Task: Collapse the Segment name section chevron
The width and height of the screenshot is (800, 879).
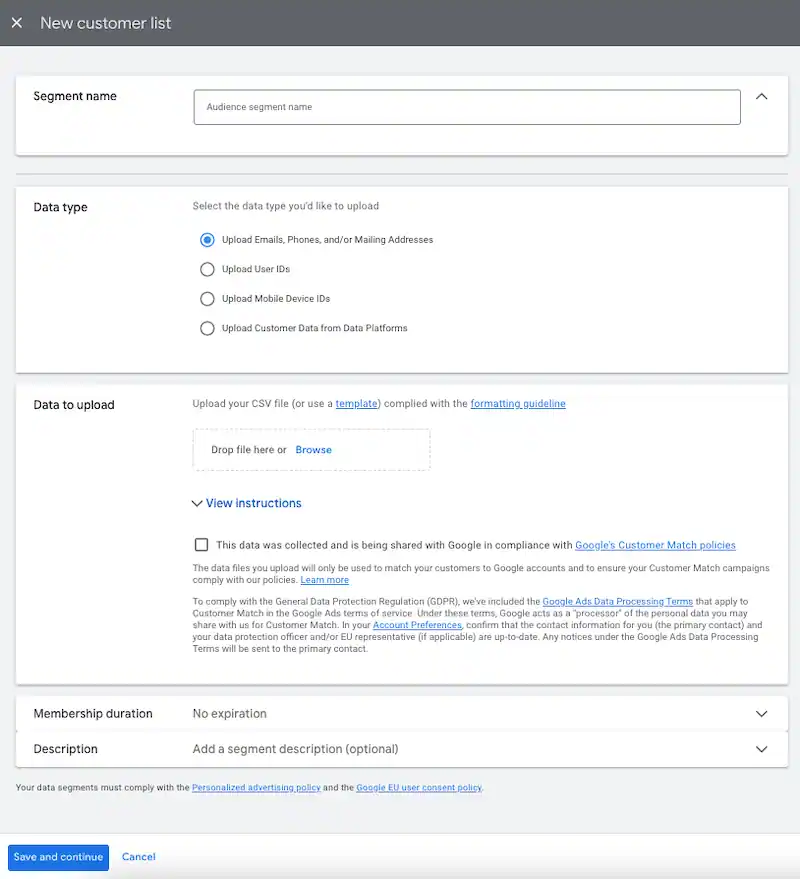Action: (762, 97)
